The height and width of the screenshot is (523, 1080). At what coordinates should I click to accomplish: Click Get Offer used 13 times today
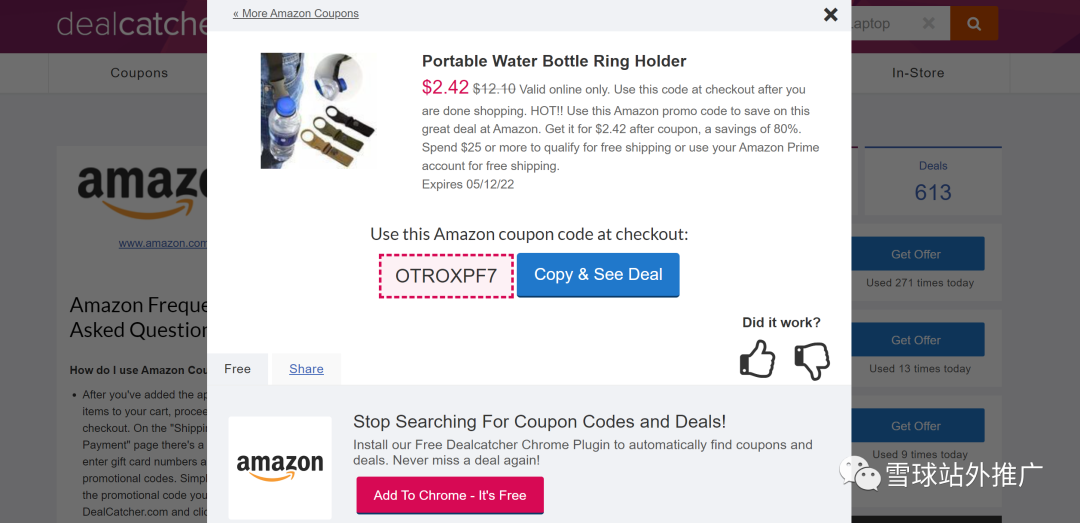point(916,340)
